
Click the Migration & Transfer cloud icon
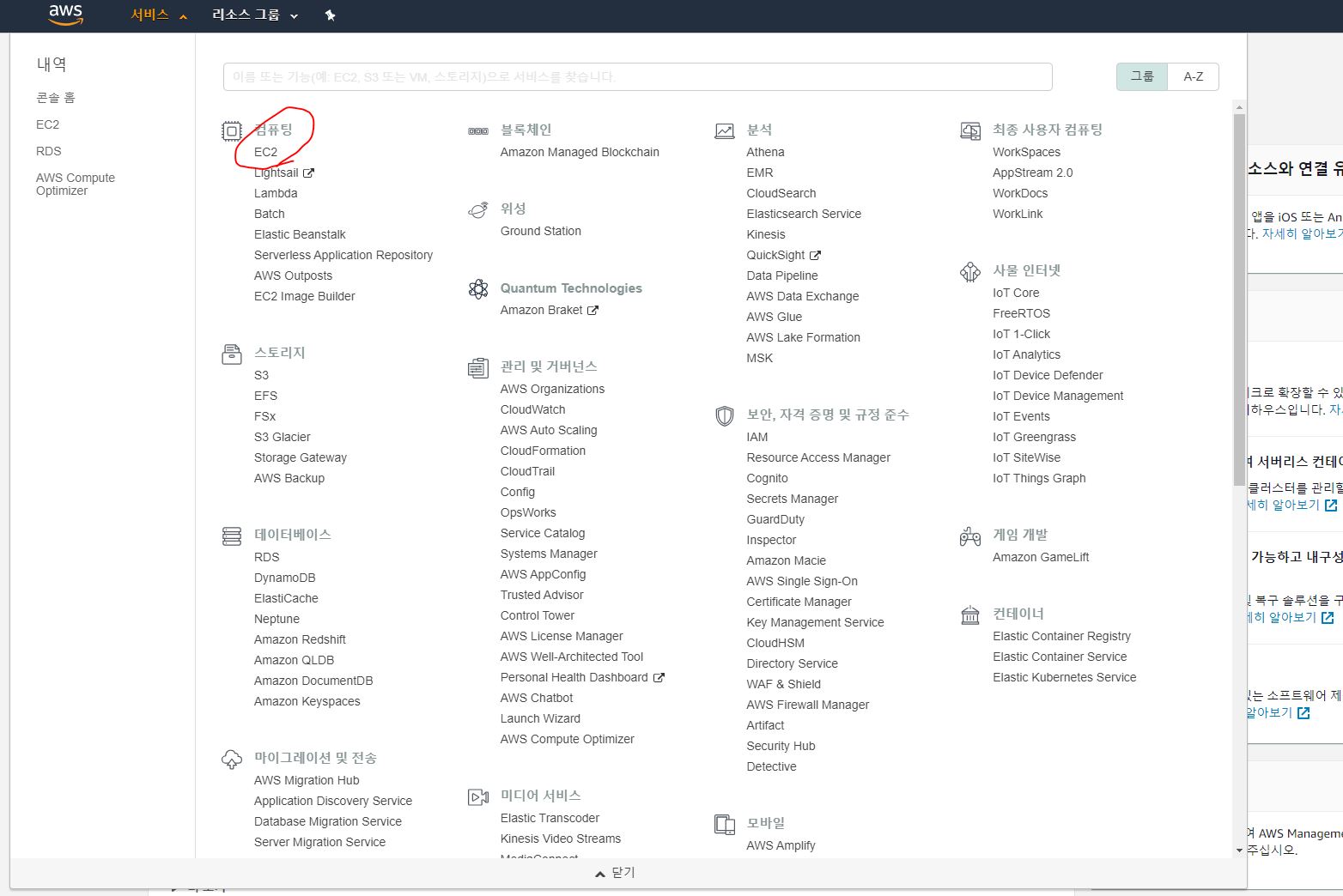pos(232,760)
